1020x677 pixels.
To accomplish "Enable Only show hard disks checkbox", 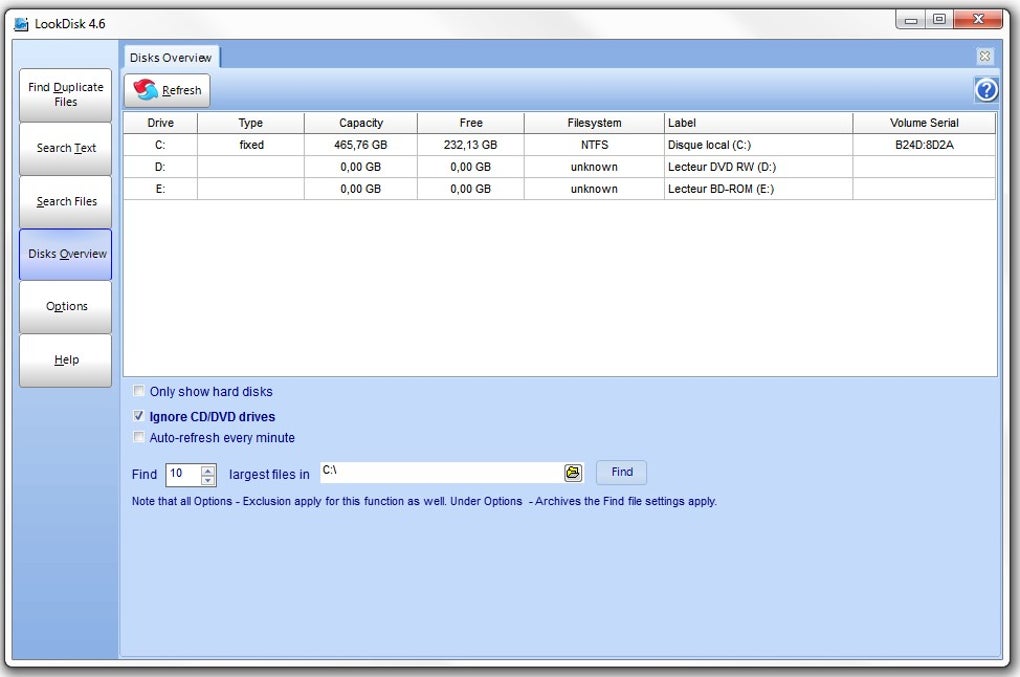I will point(139,391).
